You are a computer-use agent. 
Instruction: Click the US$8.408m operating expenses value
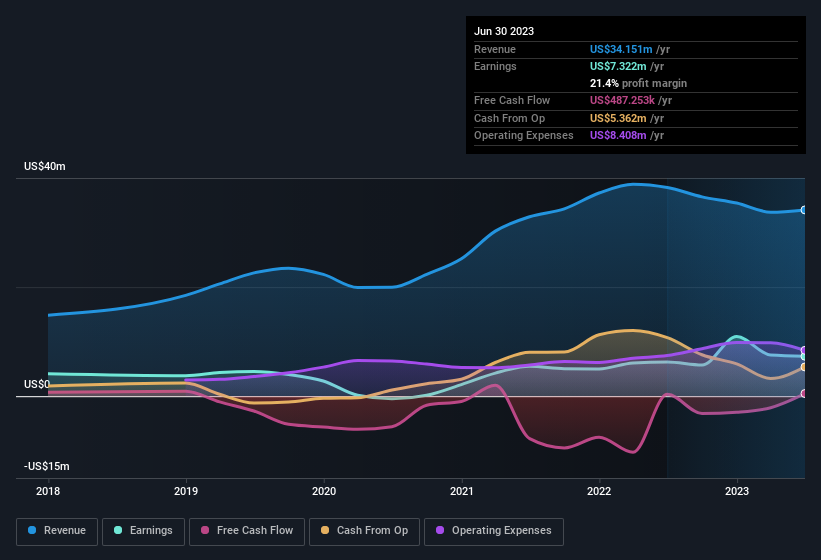(x=618, y=135)
